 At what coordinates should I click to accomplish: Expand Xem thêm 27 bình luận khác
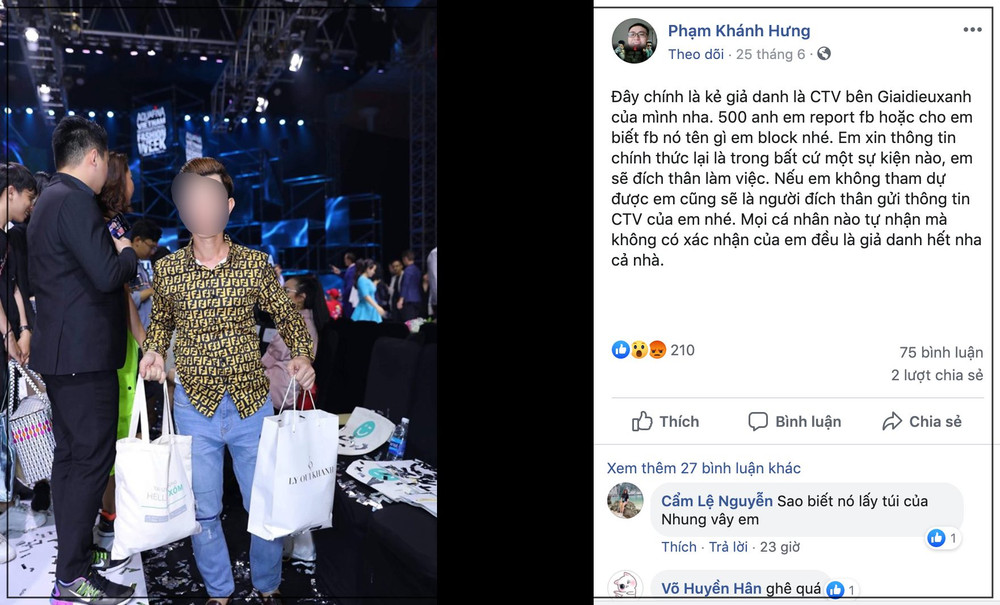tap(703, 468)
